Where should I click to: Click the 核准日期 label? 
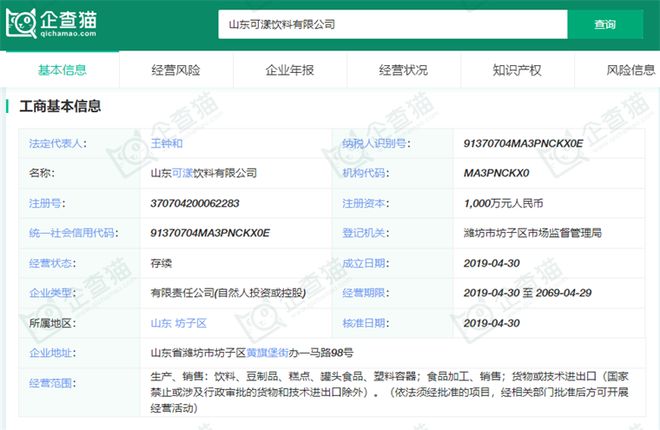click(x=365, y=323)
